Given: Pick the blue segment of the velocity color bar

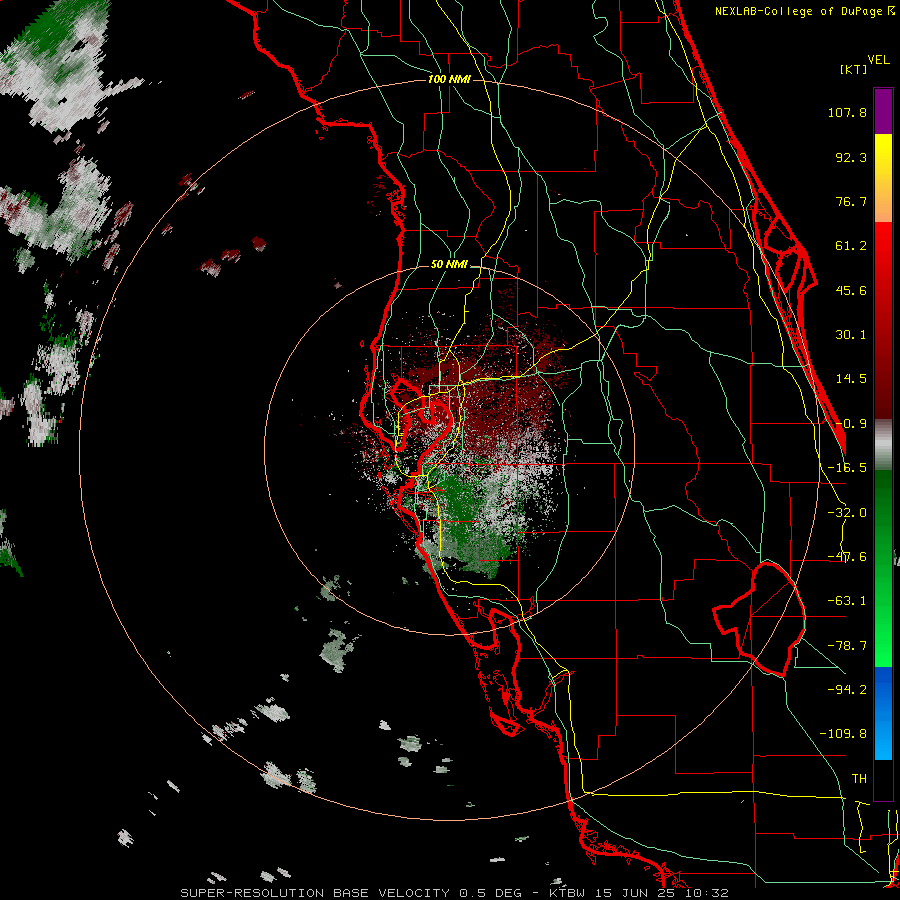Looking at the screenshot, I should (x=883, y=713).
